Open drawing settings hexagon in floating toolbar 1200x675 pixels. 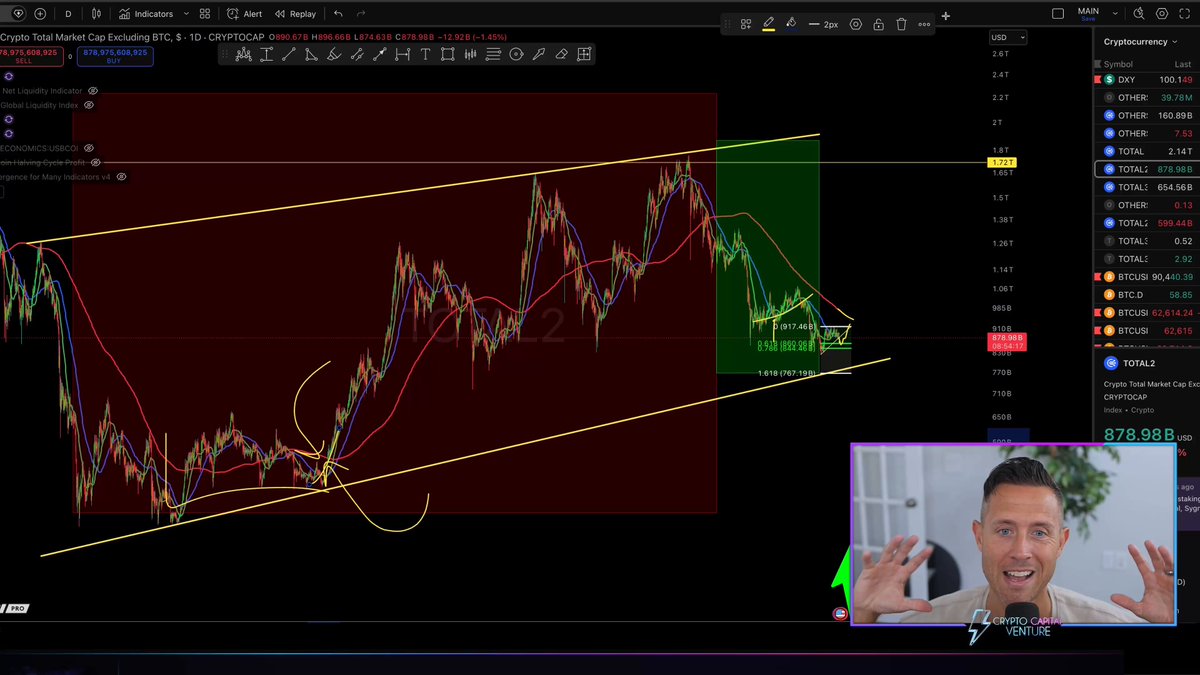point(856,24)
